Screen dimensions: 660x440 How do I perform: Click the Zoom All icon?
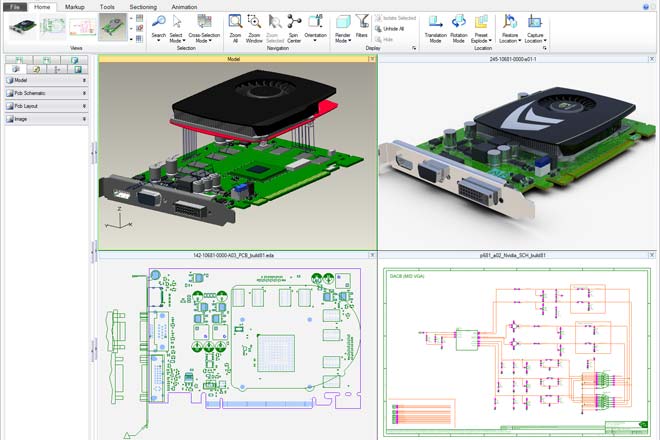(x=235, y=21)
